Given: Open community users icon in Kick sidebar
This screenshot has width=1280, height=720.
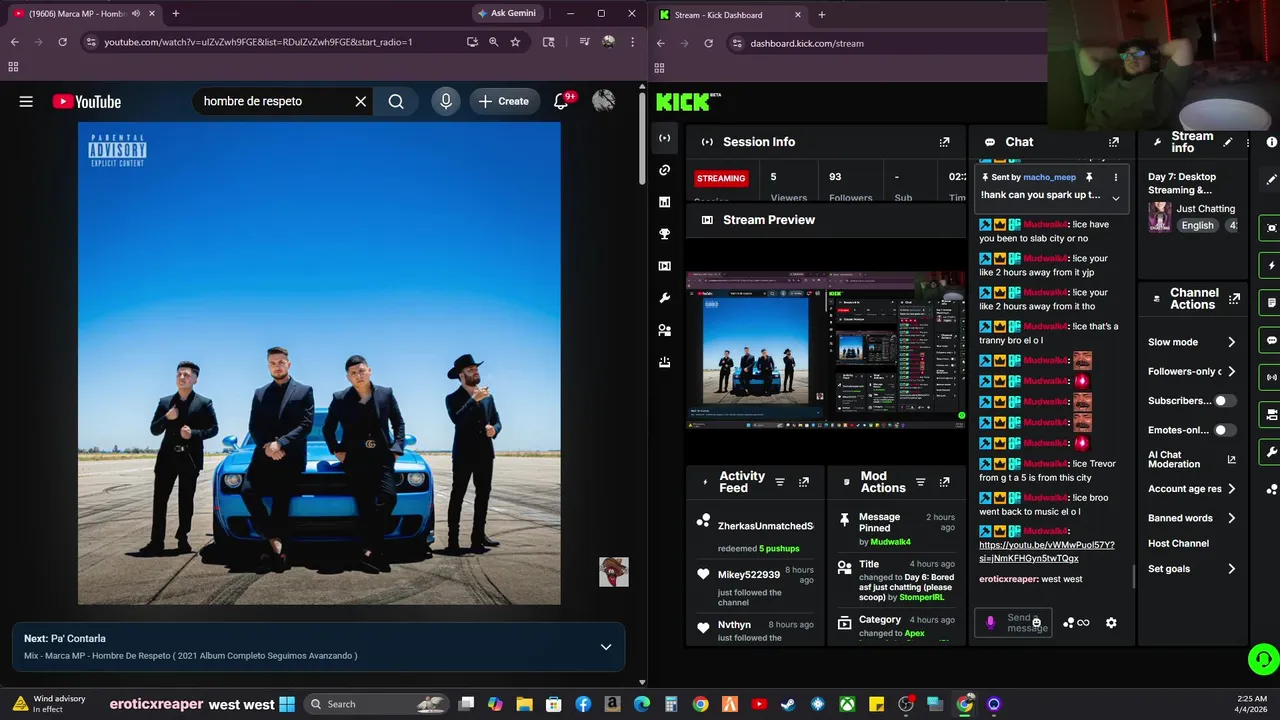Looking at the screenshot, I should (664, 330).
